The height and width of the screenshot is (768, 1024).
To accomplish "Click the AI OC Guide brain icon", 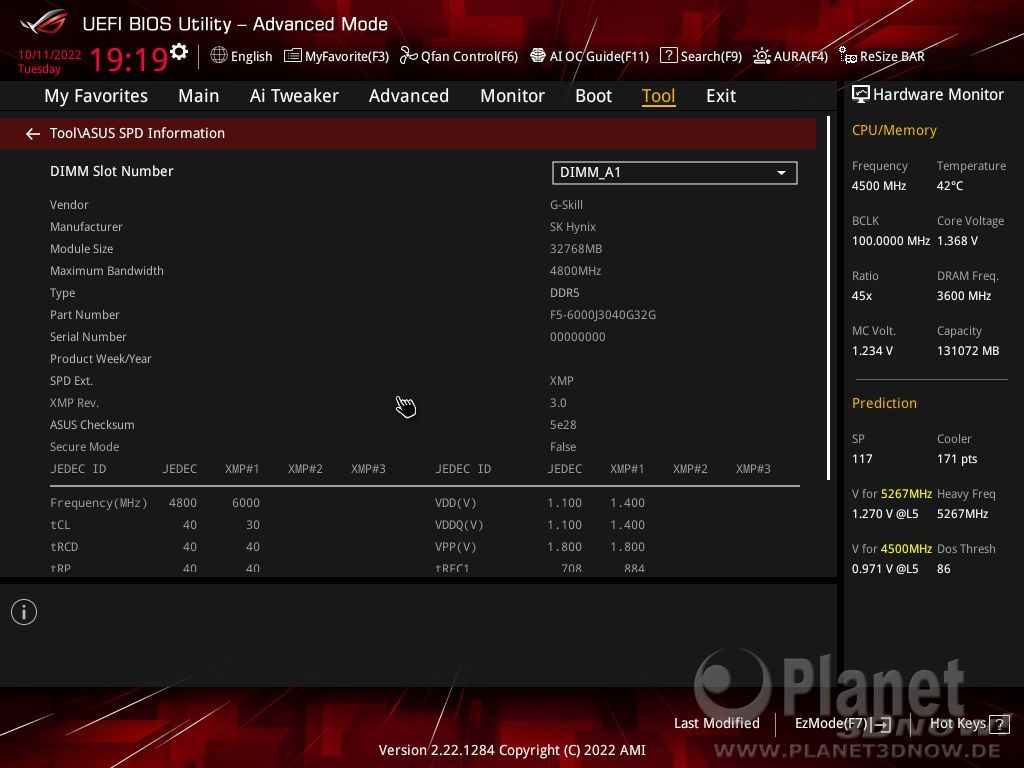I will coord(537,56).
